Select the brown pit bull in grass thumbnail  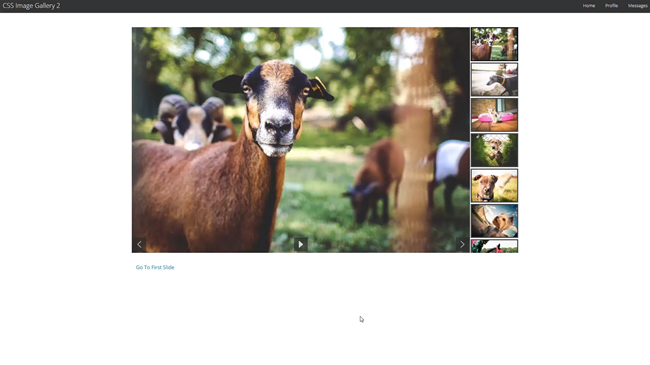(x=494, y=185)
